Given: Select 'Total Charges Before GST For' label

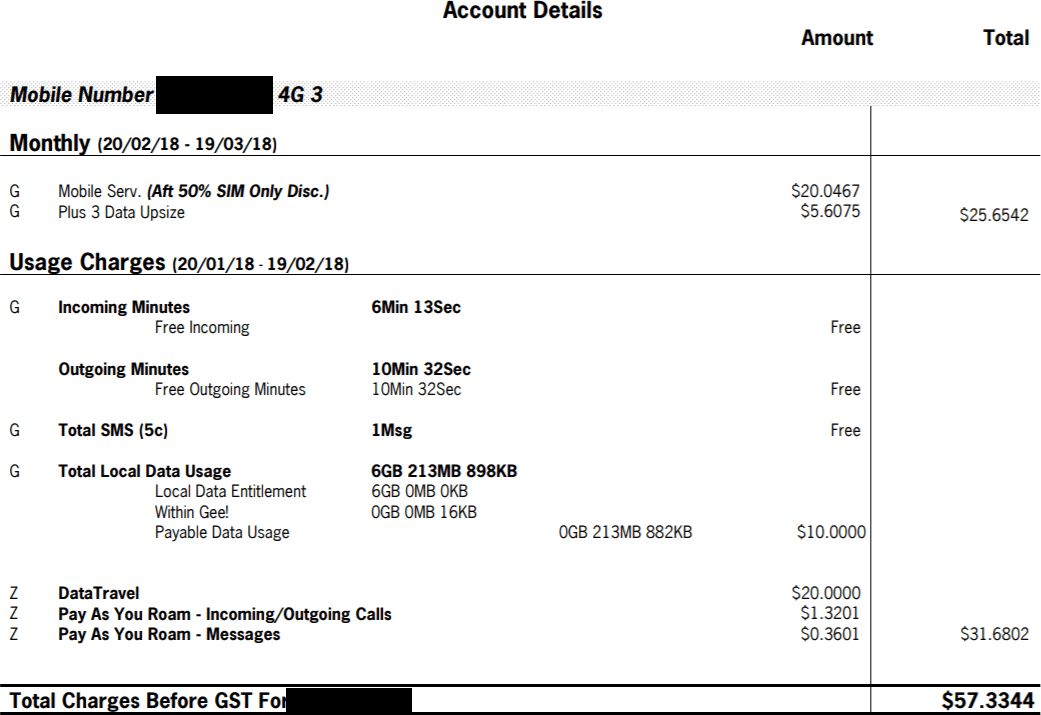Looking at the screenshot, I should pyautogui.click(x=147, y=701).
